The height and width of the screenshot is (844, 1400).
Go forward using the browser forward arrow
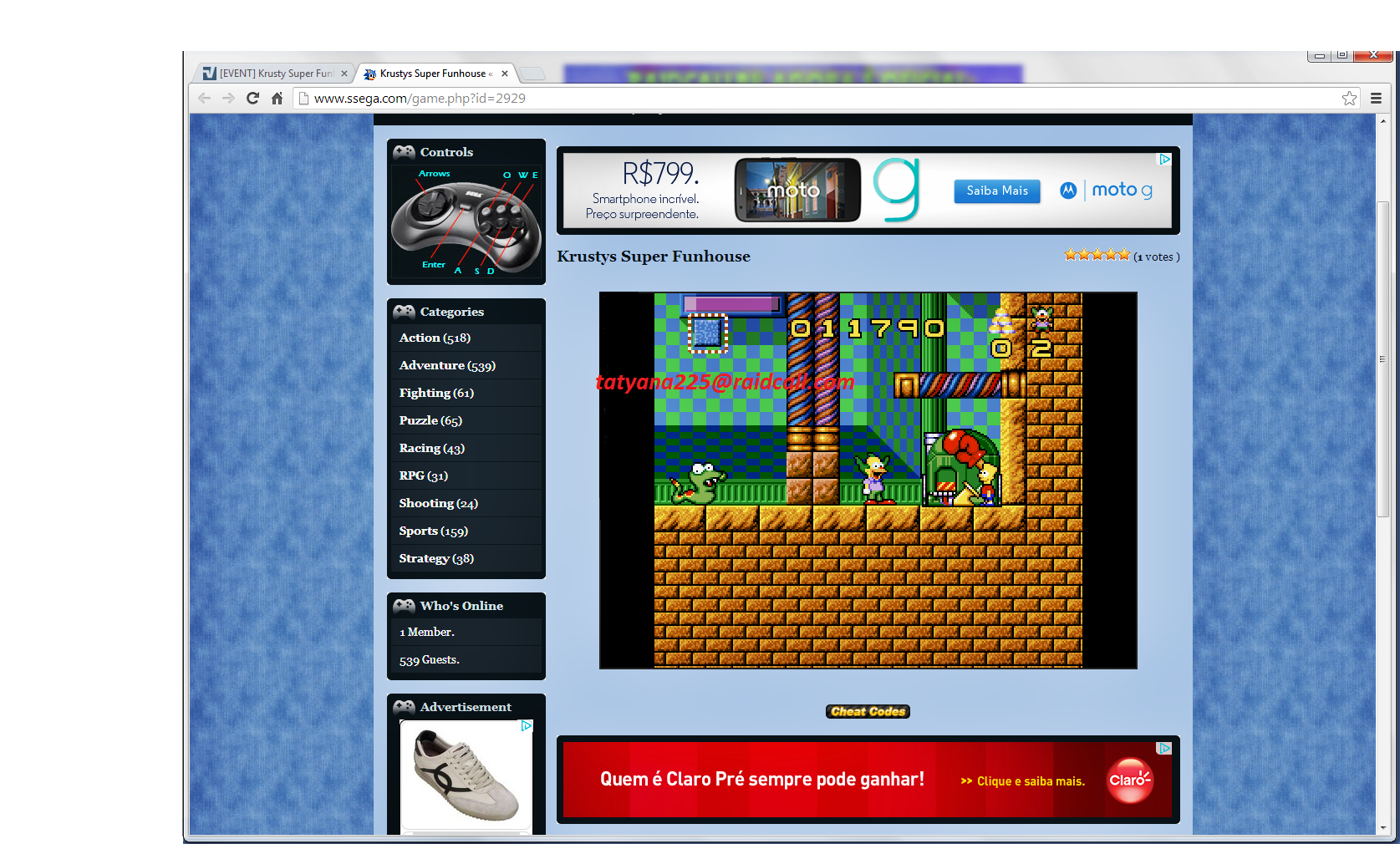(x=228, y=98)
